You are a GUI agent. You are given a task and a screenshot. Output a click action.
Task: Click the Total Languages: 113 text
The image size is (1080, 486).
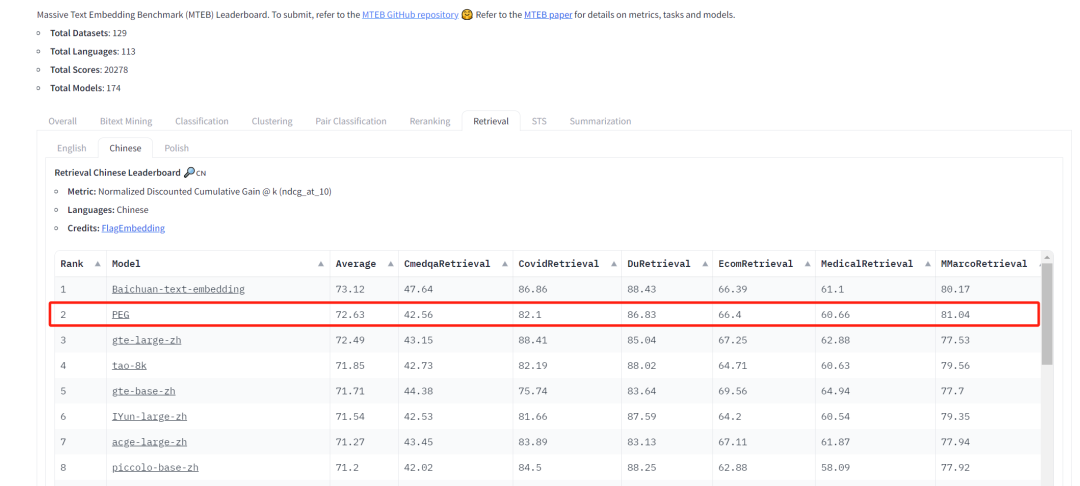click(93, 52)
